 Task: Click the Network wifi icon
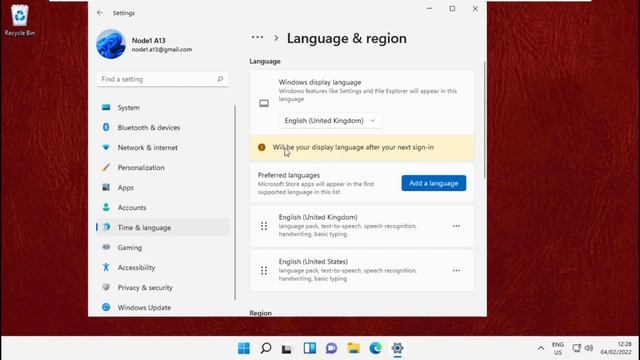click(106, 147)
